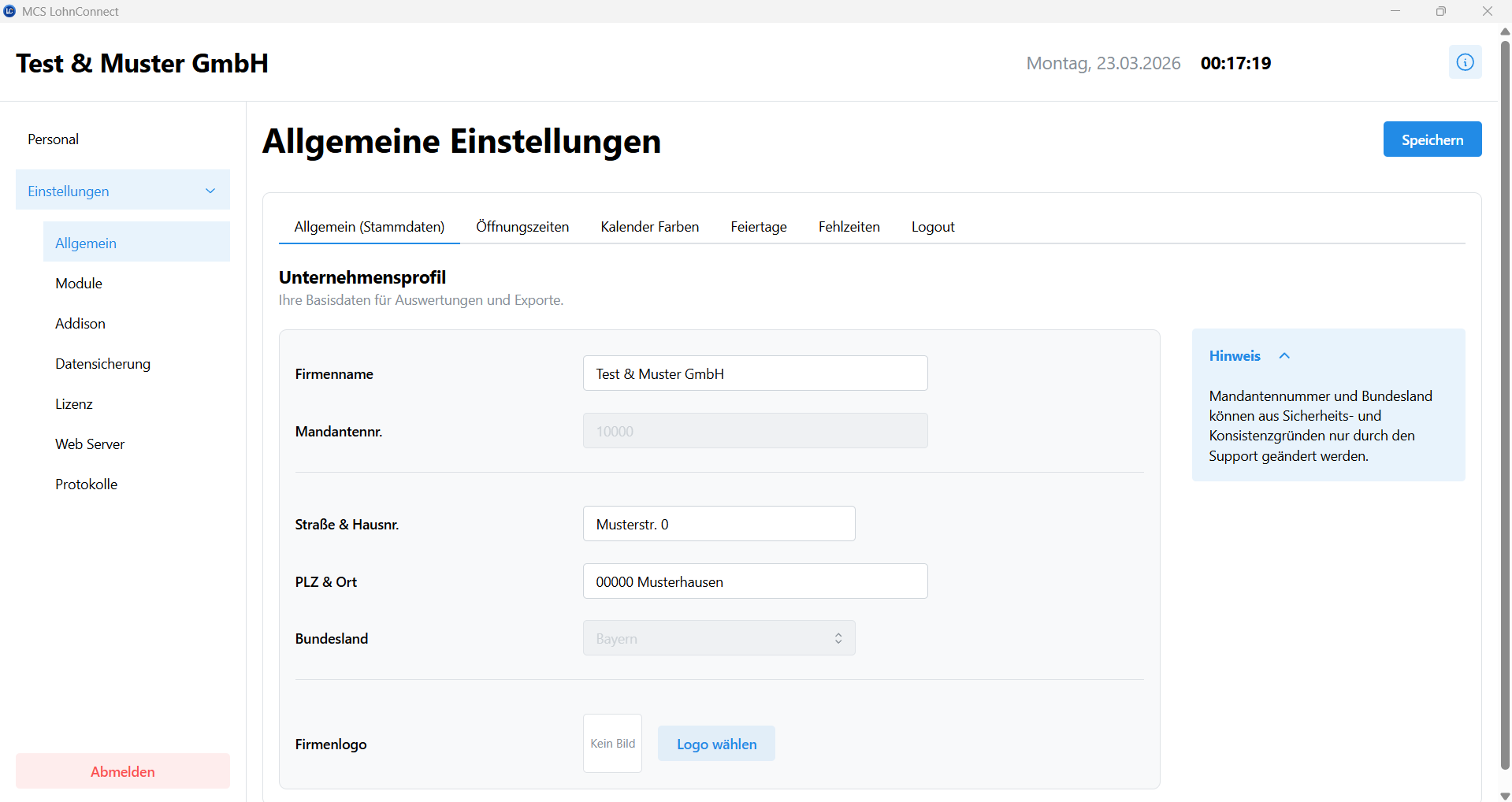Click into the Firmenname input field
The width and height of the screenshot is (1512, 802).
(754, 373)
